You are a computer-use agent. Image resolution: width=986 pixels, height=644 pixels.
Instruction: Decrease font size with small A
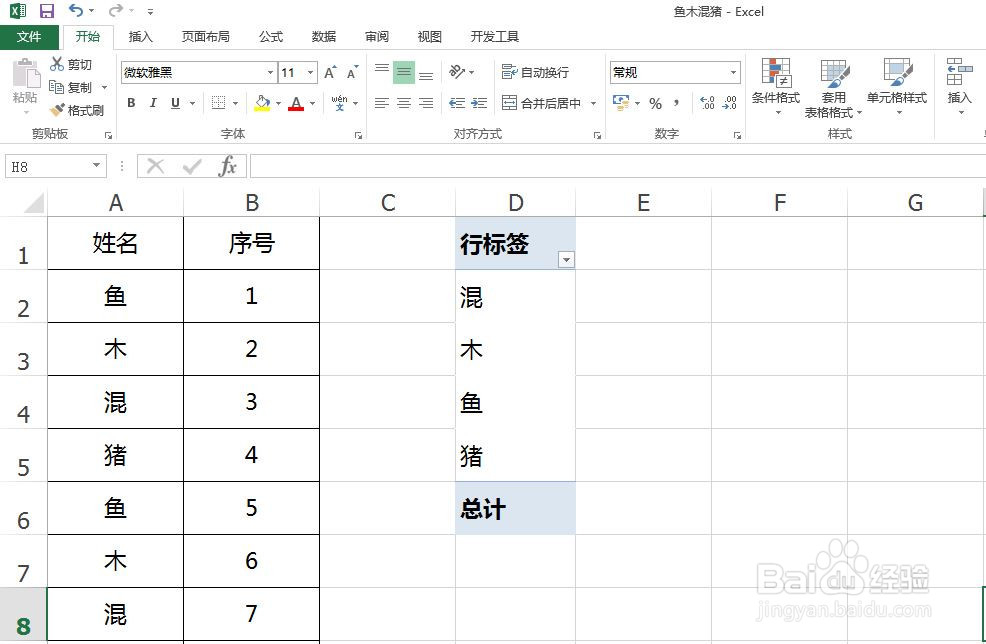coord(352,72)
